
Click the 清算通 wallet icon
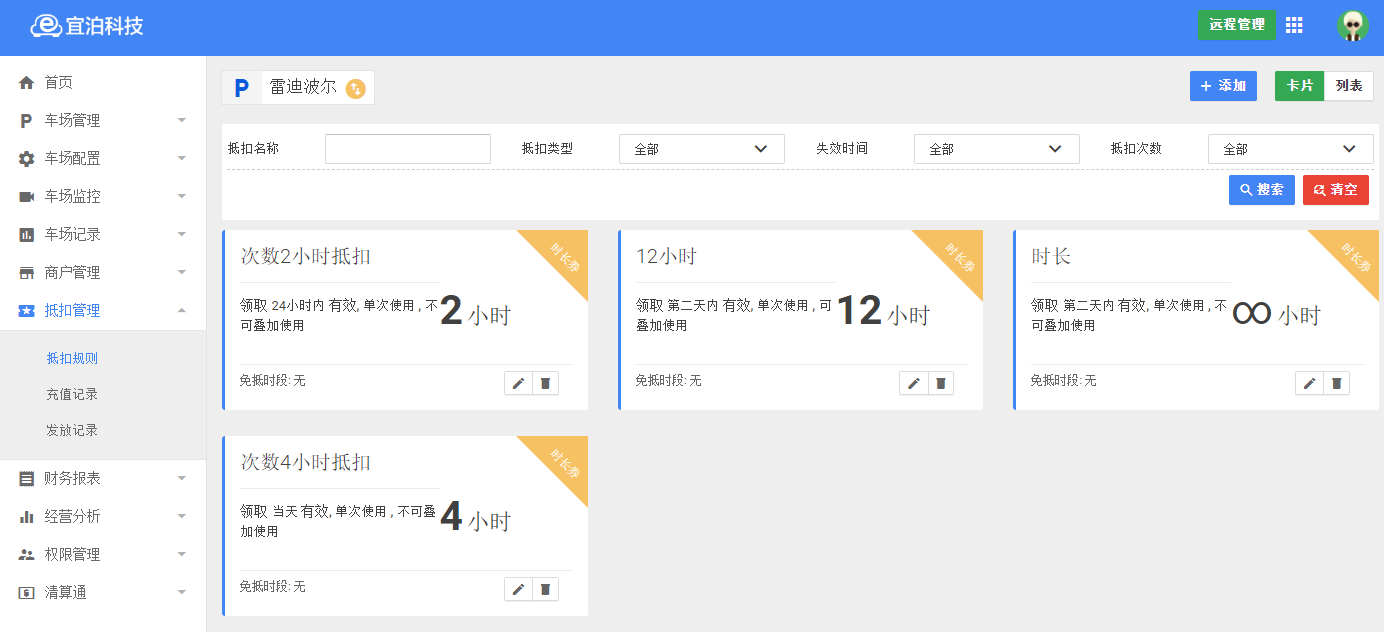click(26, 593)
